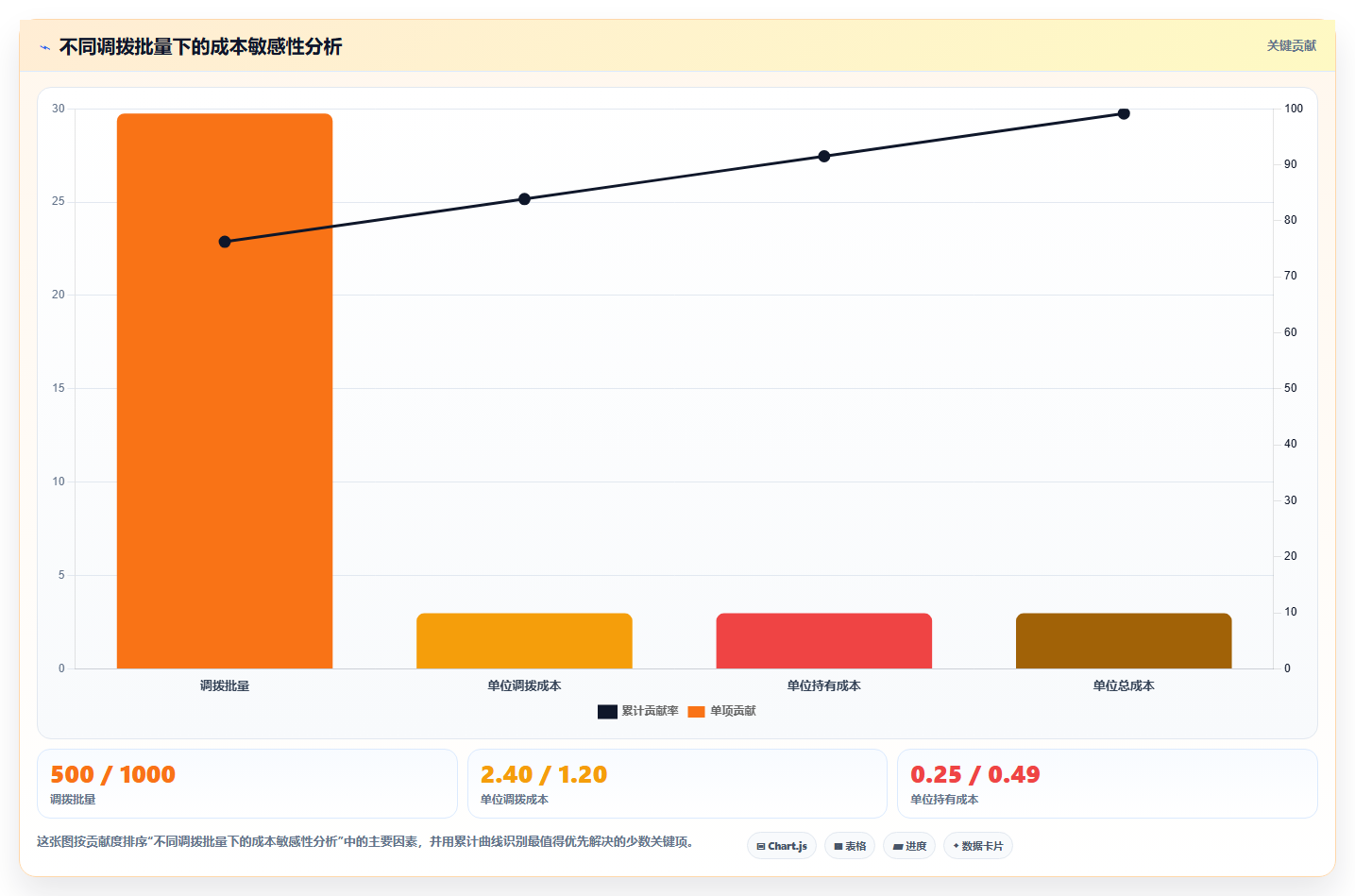
Task: Click the dark 累计贡献率 legend color box
Action: pyautogui.click(x=607, y=712)
